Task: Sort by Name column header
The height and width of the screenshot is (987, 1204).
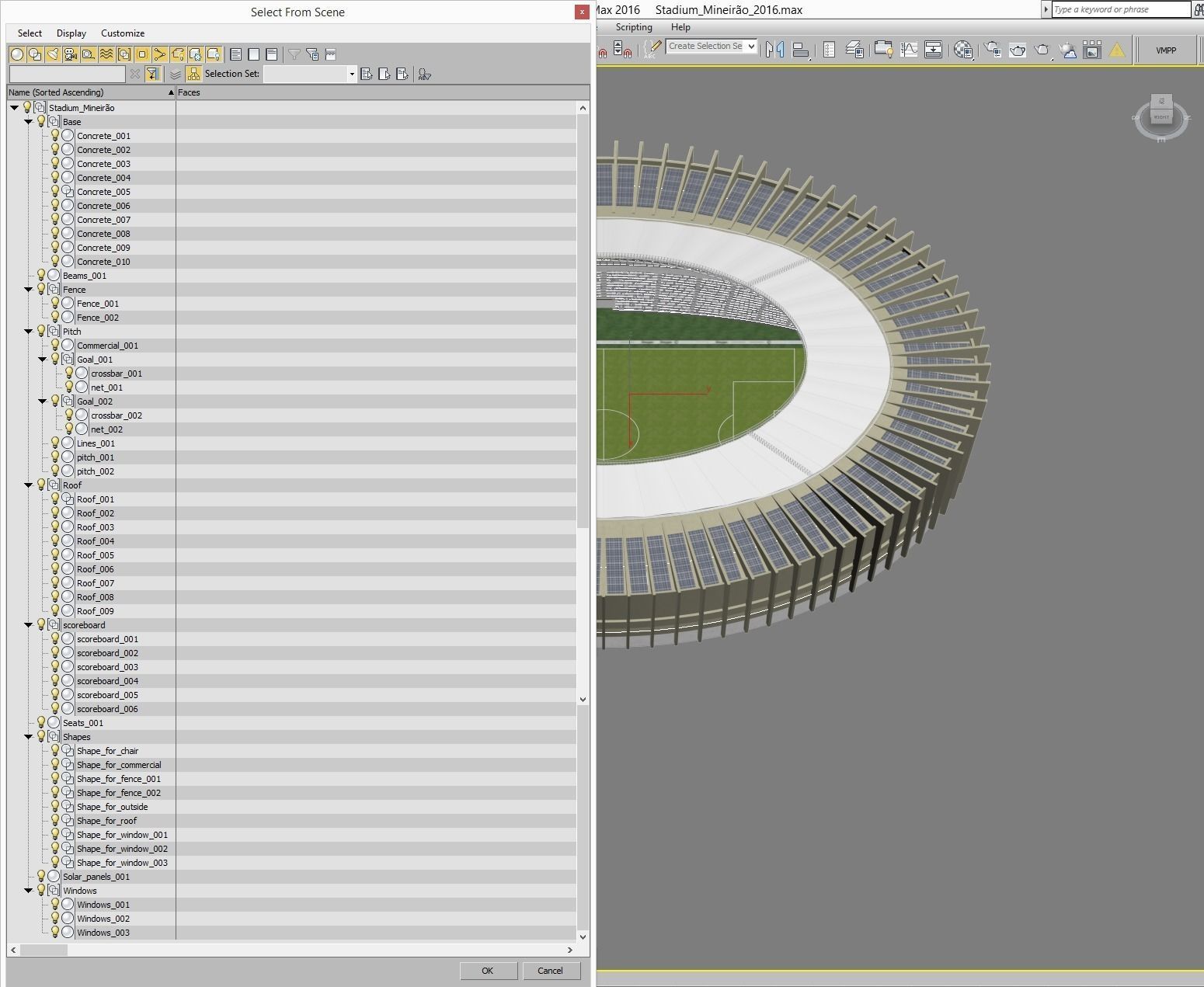Action: point(91,92)
